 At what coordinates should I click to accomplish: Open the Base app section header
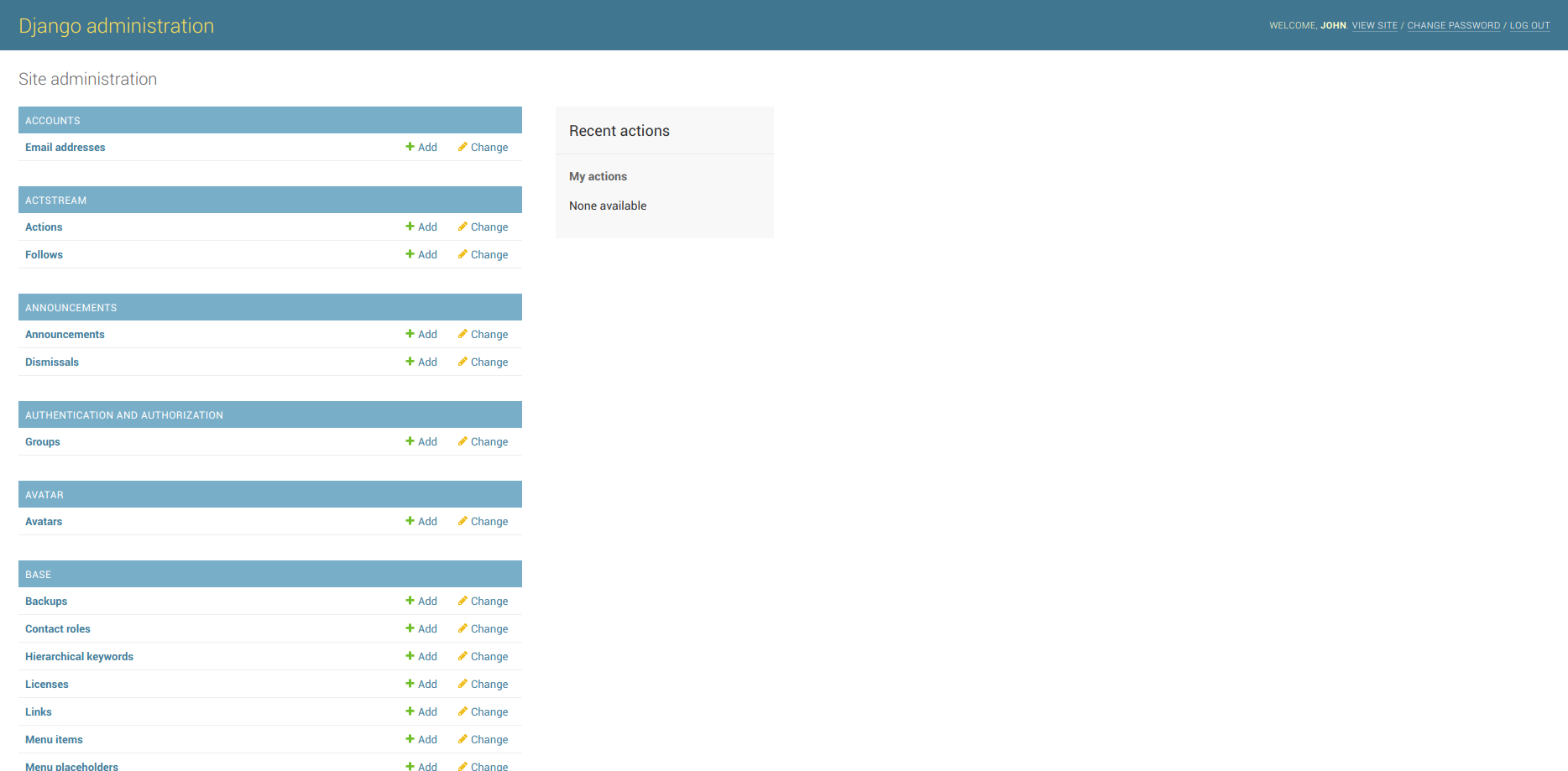39,575
